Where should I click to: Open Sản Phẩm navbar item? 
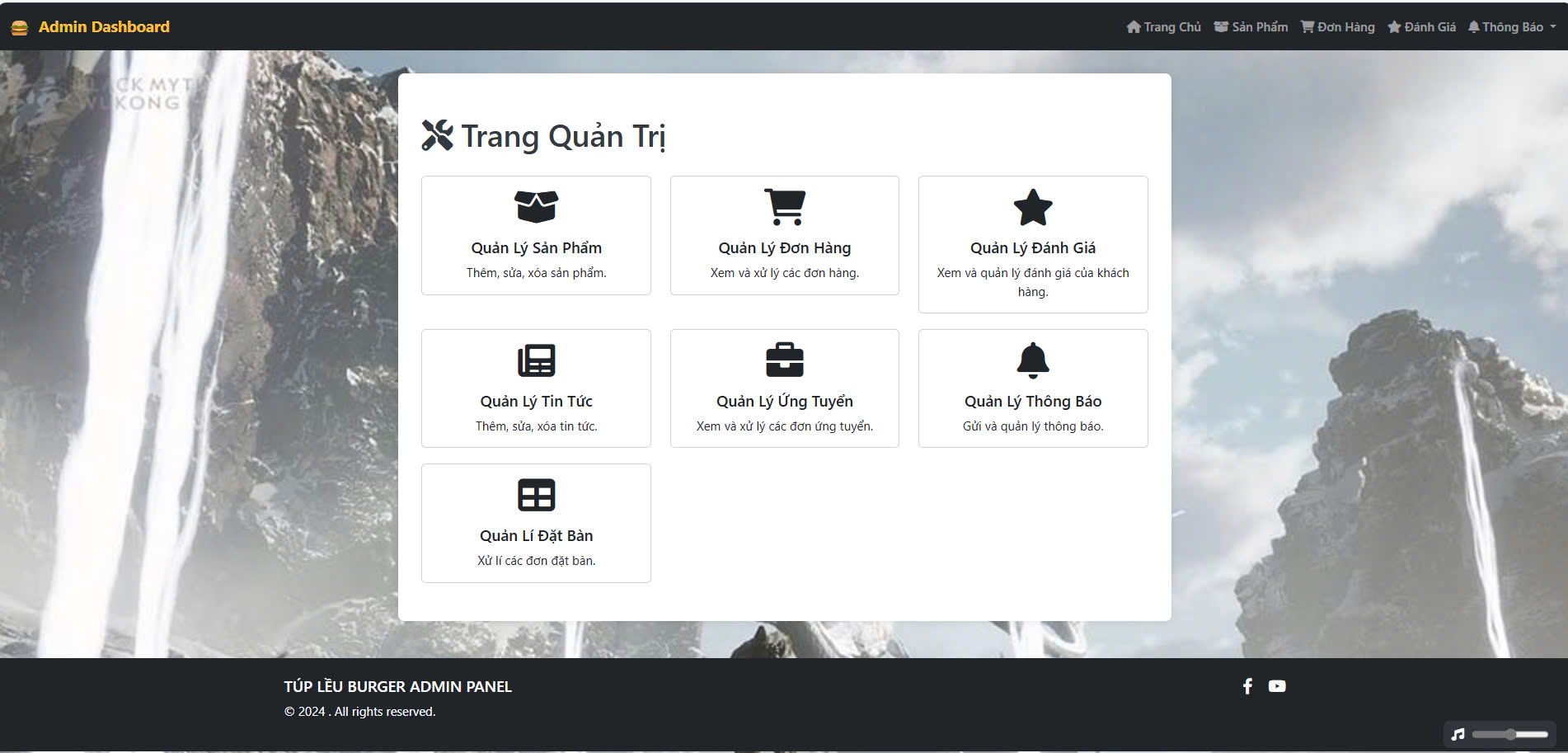point(1251,27)
